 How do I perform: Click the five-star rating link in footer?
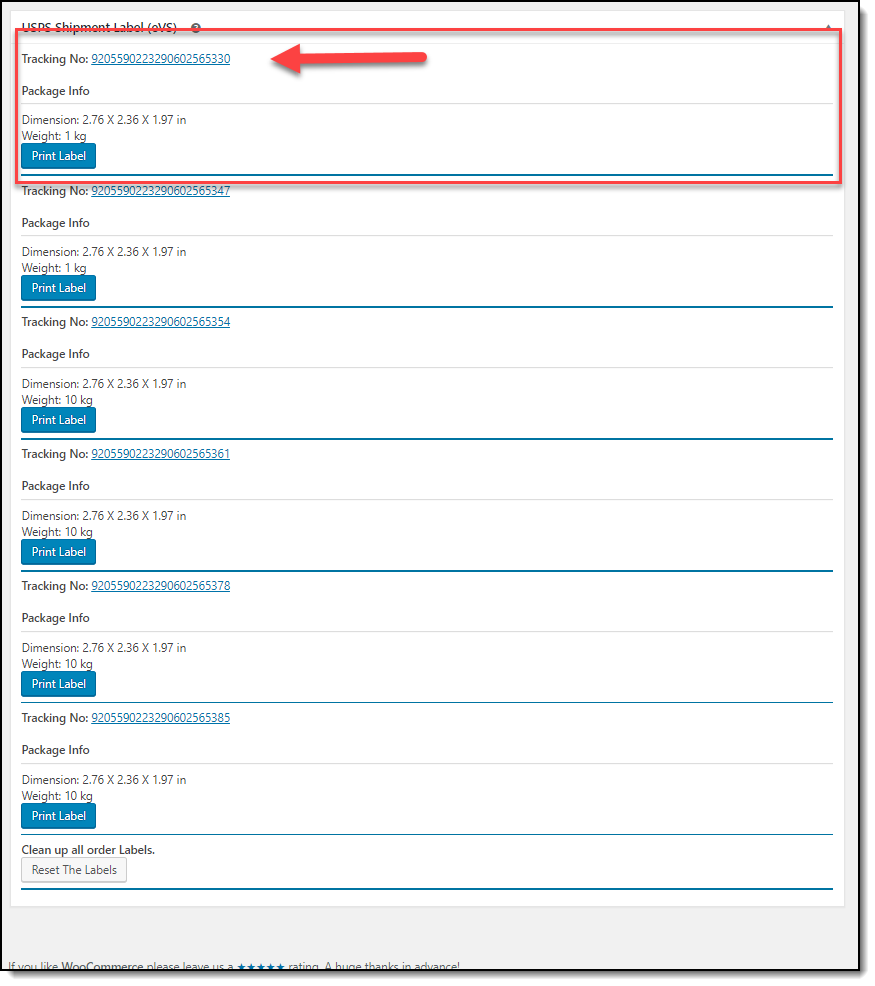pos(260,967)
